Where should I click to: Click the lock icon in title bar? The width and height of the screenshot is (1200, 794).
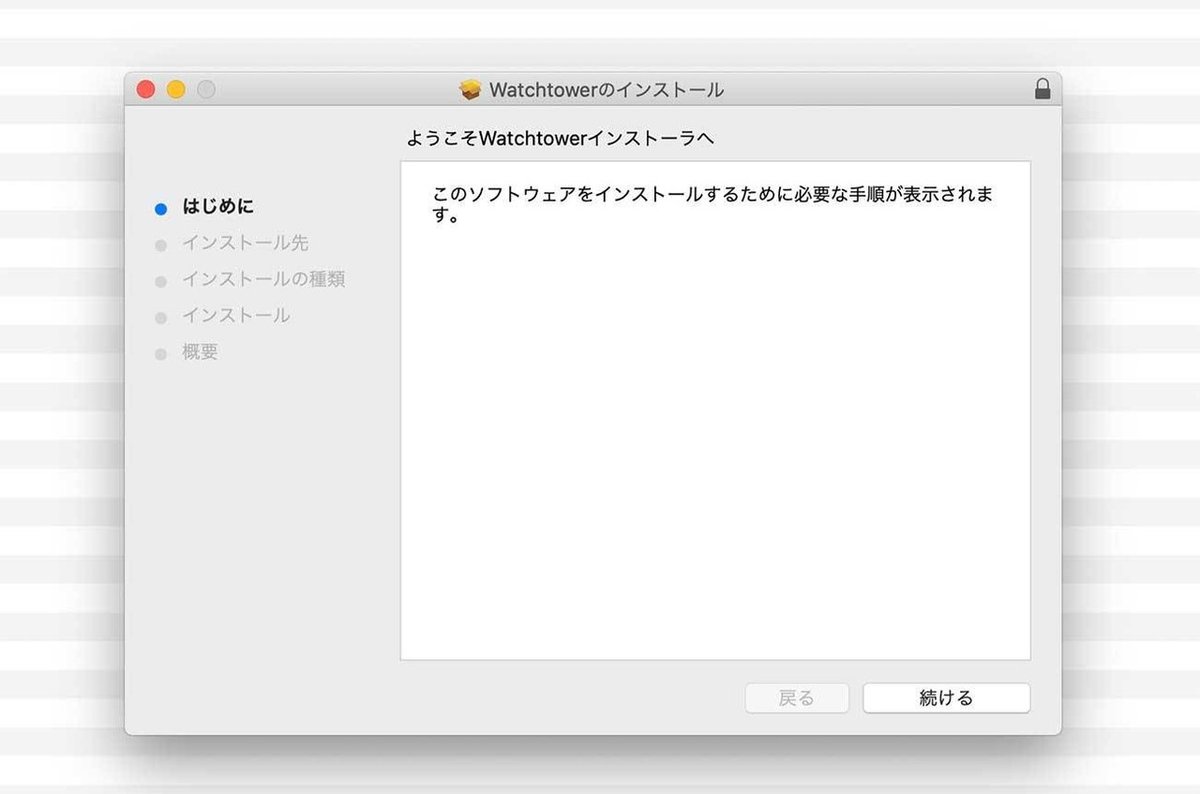[x=1042, y=89]
